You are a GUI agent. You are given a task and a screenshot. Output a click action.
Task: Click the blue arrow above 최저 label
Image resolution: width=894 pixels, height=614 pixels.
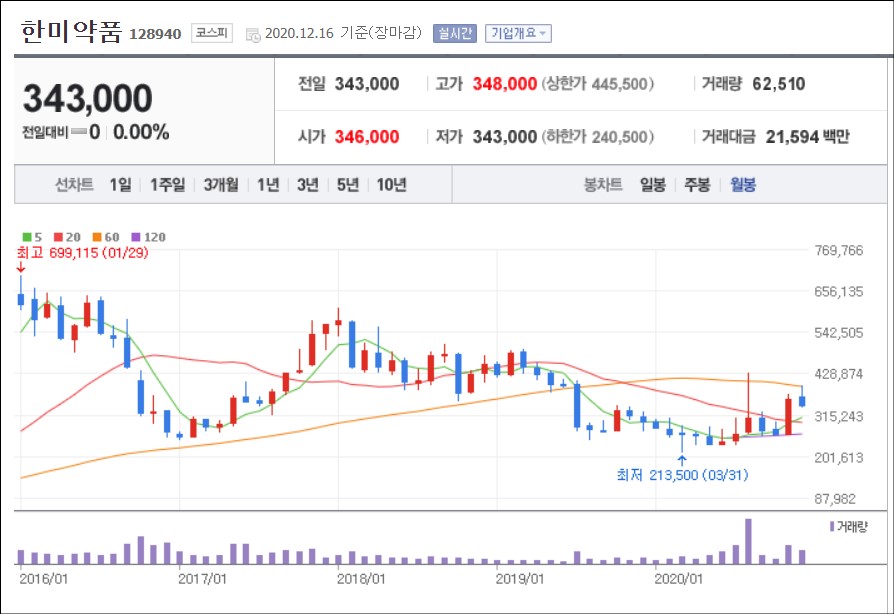pyautogui.click(x=682, y=461)
